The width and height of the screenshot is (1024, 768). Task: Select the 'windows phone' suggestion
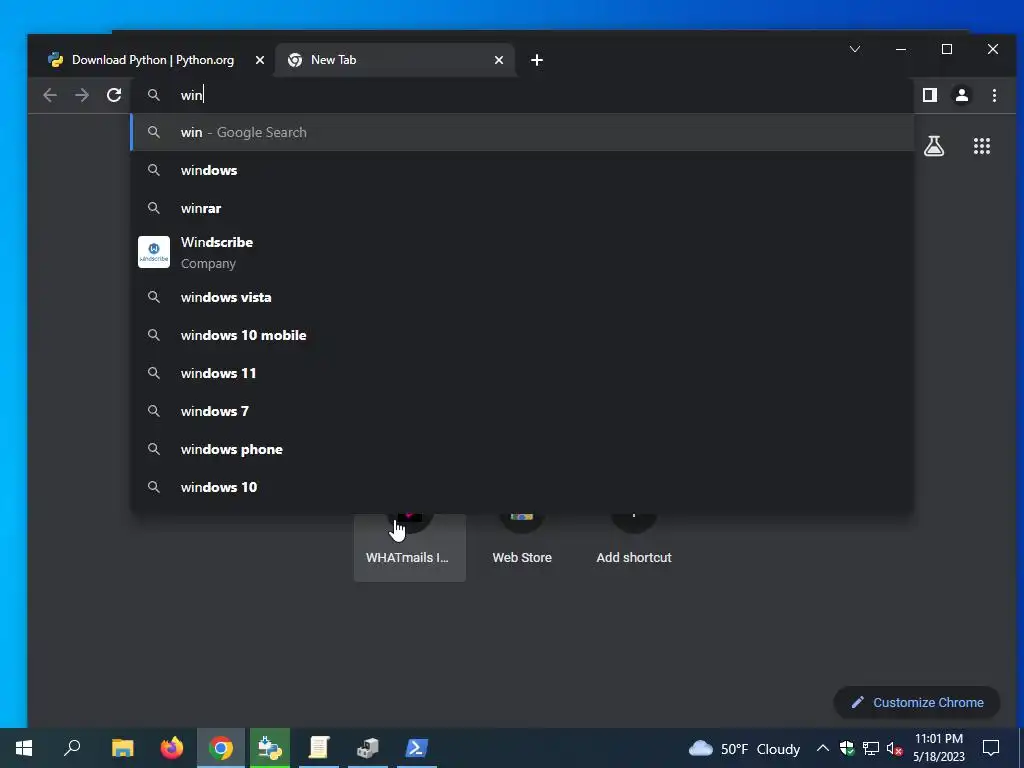(x=522, y=449)
